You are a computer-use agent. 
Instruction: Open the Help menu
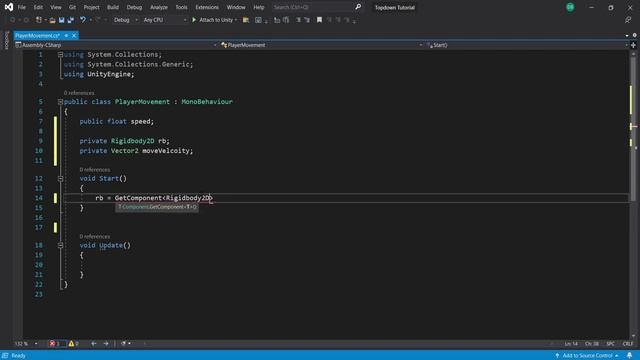[259, 7]
